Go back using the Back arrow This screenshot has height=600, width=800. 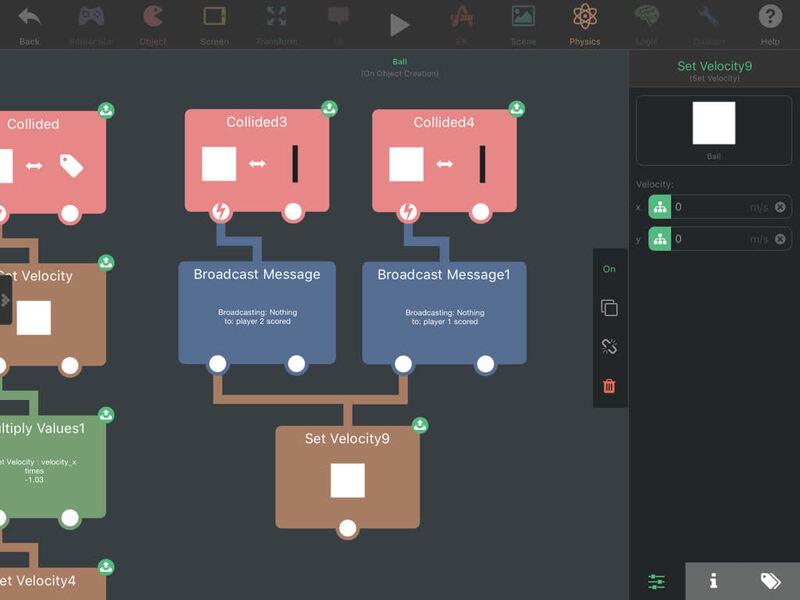coord(29,24)
